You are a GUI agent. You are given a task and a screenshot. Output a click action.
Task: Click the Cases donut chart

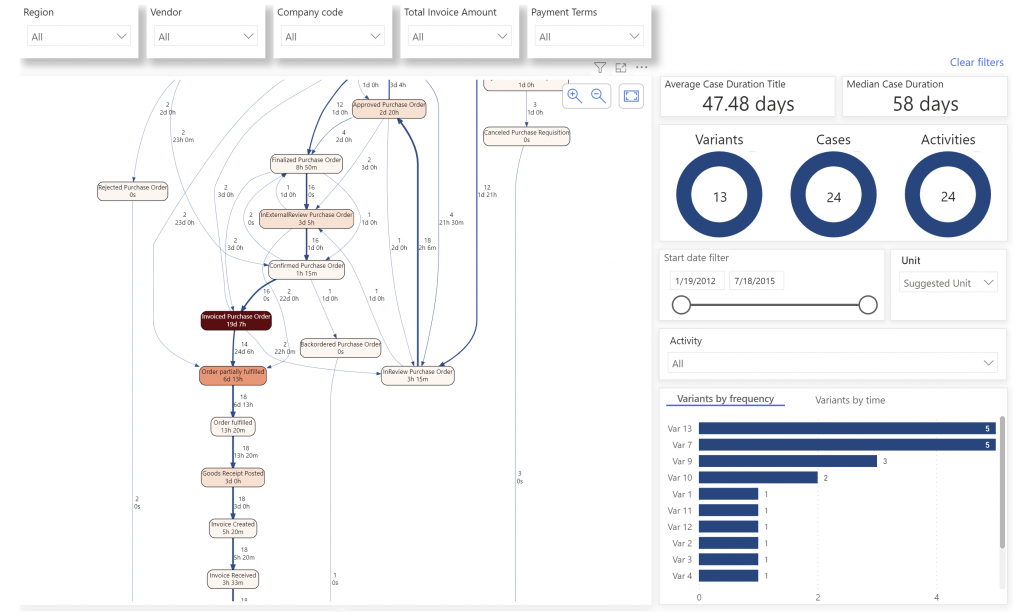click(833, 195)
